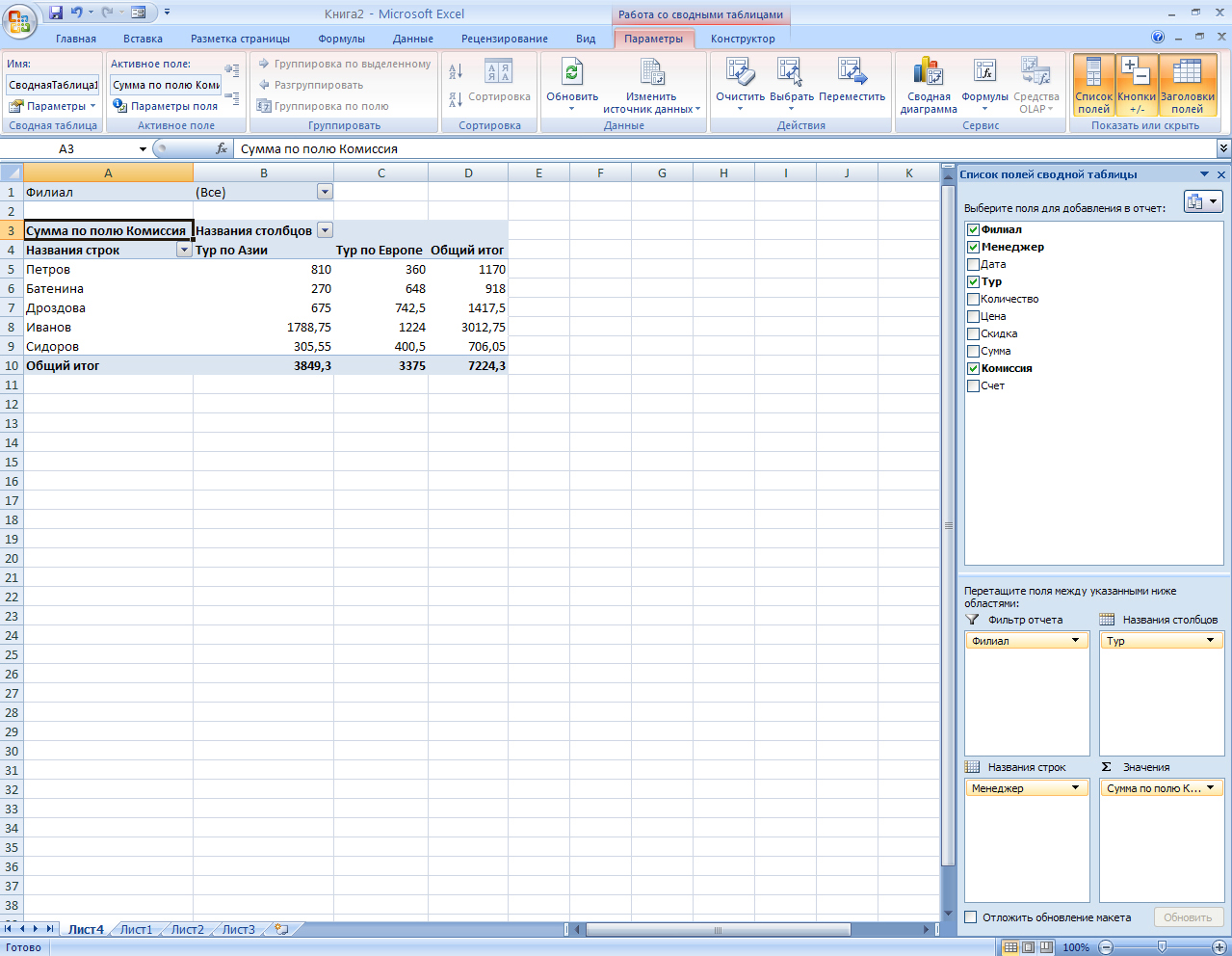Switch to Normal view in status bar
The image size is (1232, 956).
tap(1009, 947)
